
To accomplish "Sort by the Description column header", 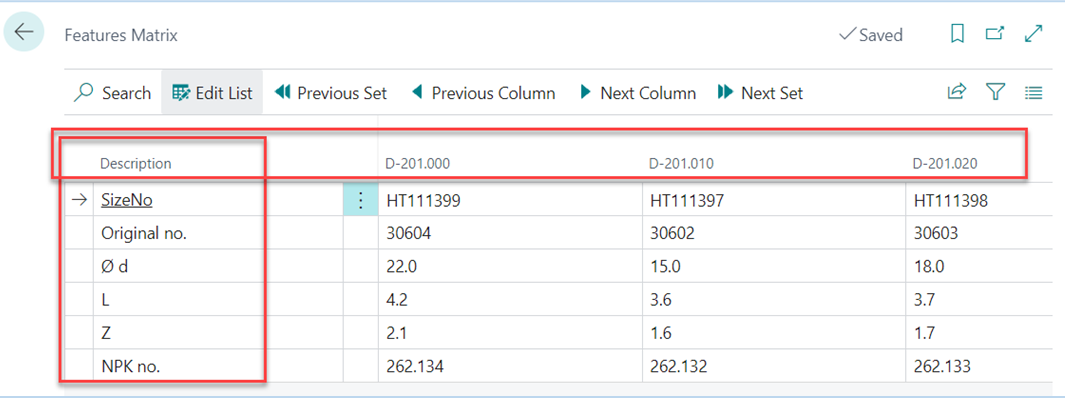I will pos(136,164).
